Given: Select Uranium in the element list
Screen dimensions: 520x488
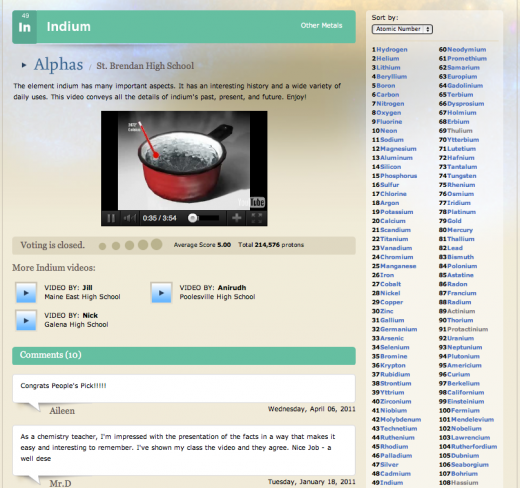Looking at the screenshot, I should click(x=461, y=338).
